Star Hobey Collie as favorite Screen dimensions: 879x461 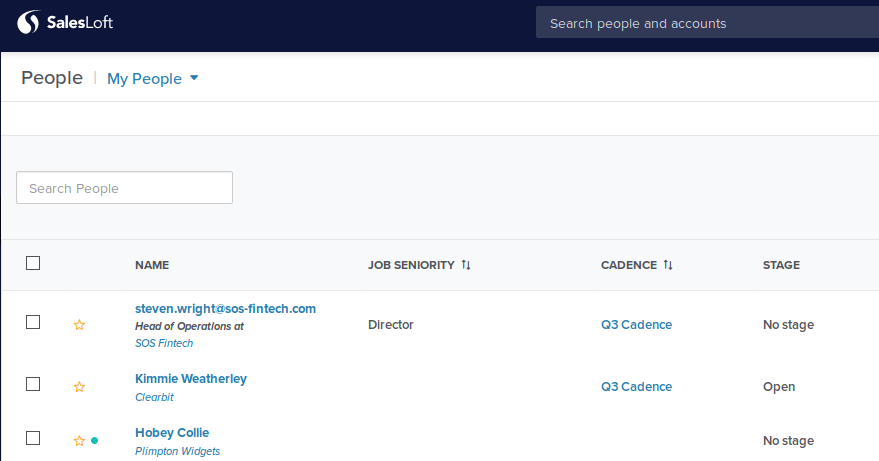79,441
